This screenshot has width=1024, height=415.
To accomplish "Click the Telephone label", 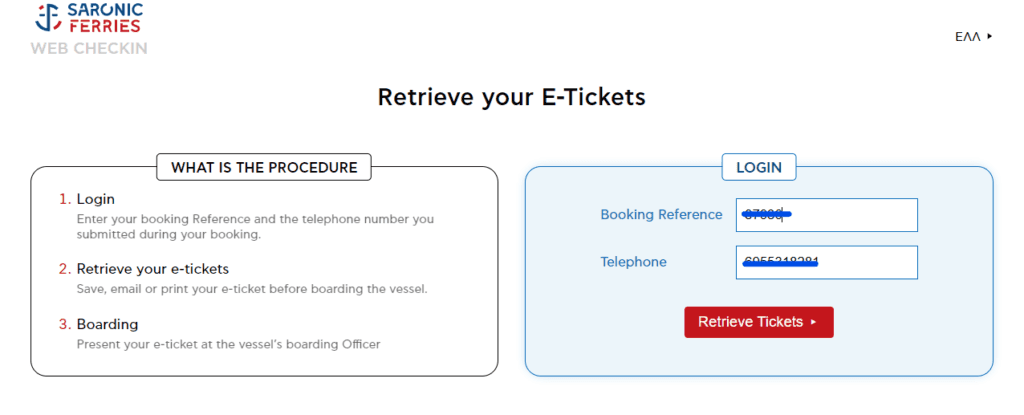I will (633, 262).
